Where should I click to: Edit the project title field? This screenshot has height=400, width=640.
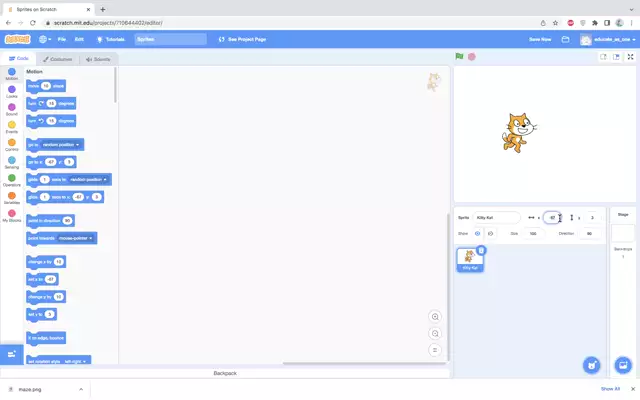pyautogui.click(x=171, y=39)
